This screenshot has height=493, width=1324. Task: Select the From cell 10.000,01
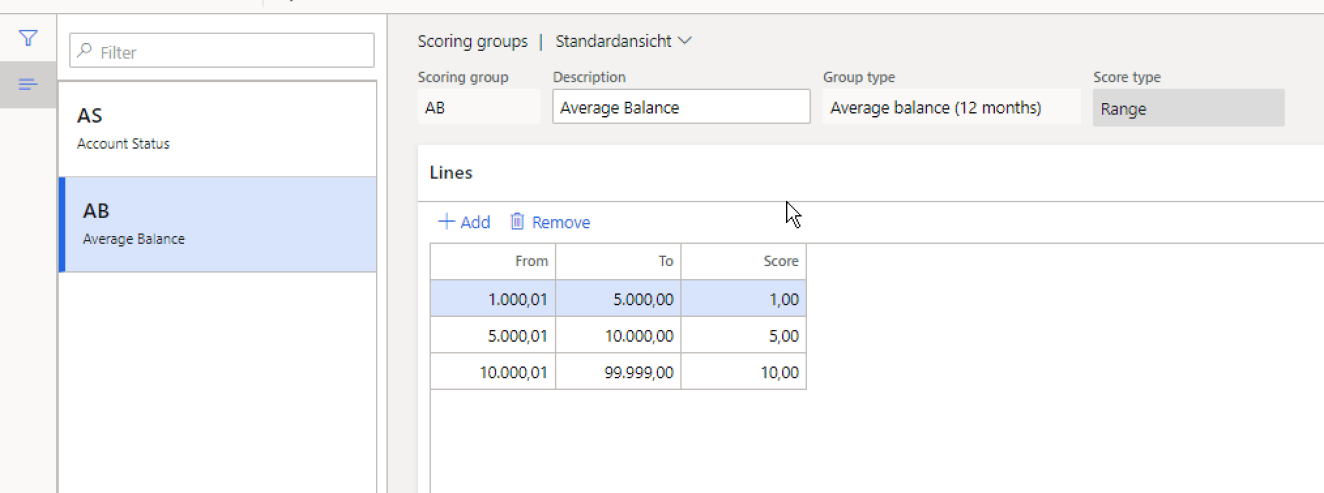coord(493,371)
